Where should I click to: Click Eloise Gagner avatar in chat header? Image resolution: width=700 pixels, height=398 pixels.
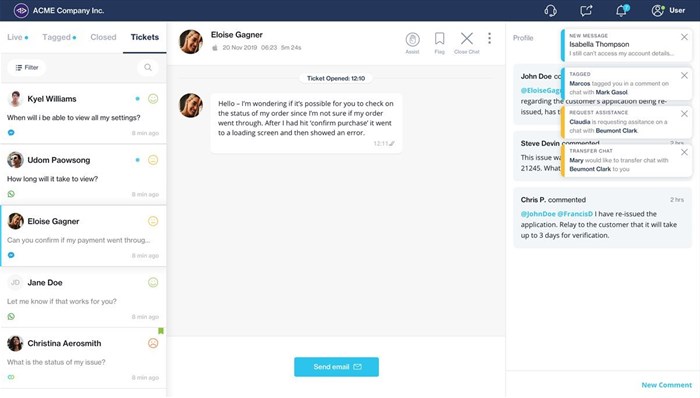[x=191, y=41]
